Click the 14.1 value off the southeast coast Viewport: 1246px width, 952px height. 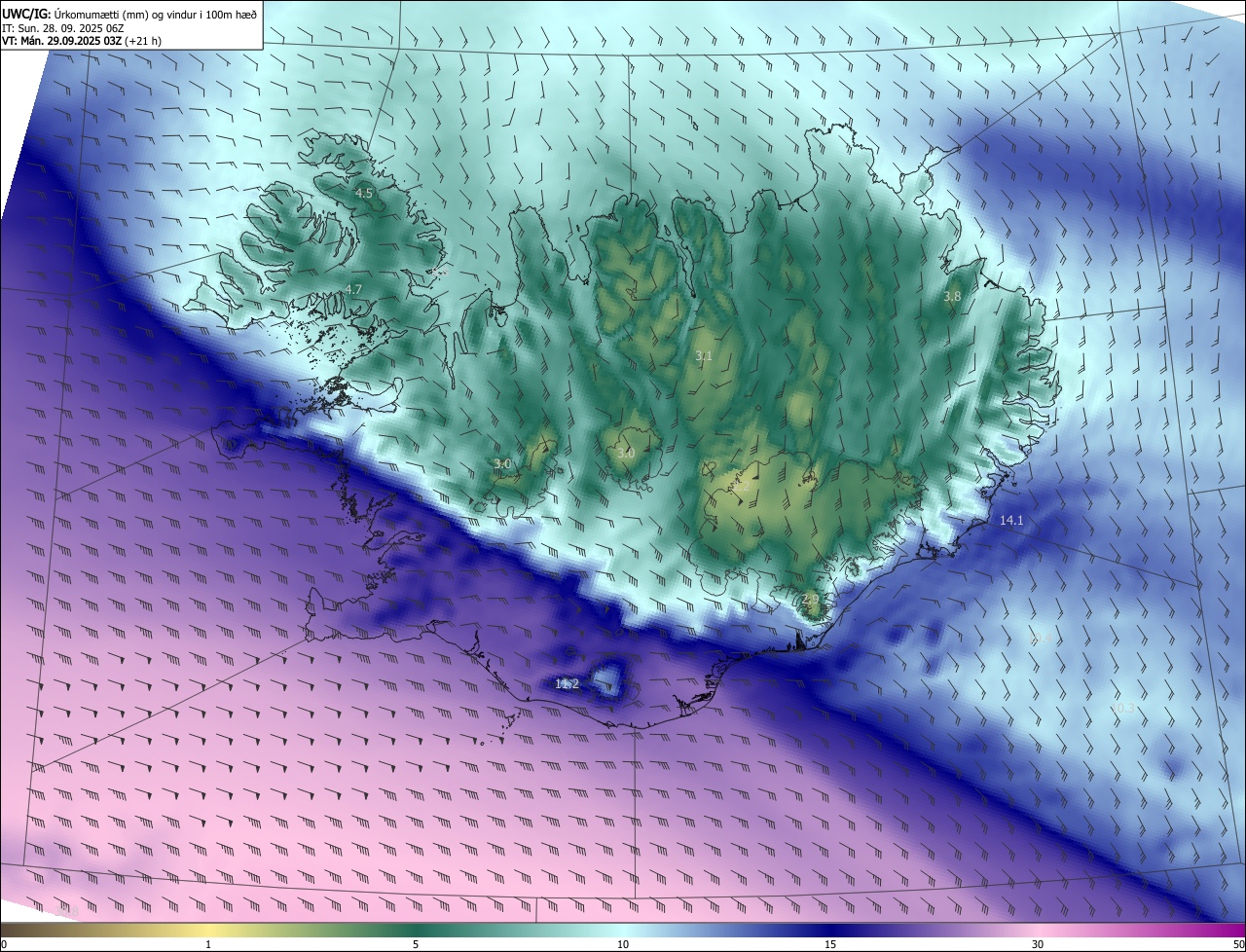[1011, 521]
